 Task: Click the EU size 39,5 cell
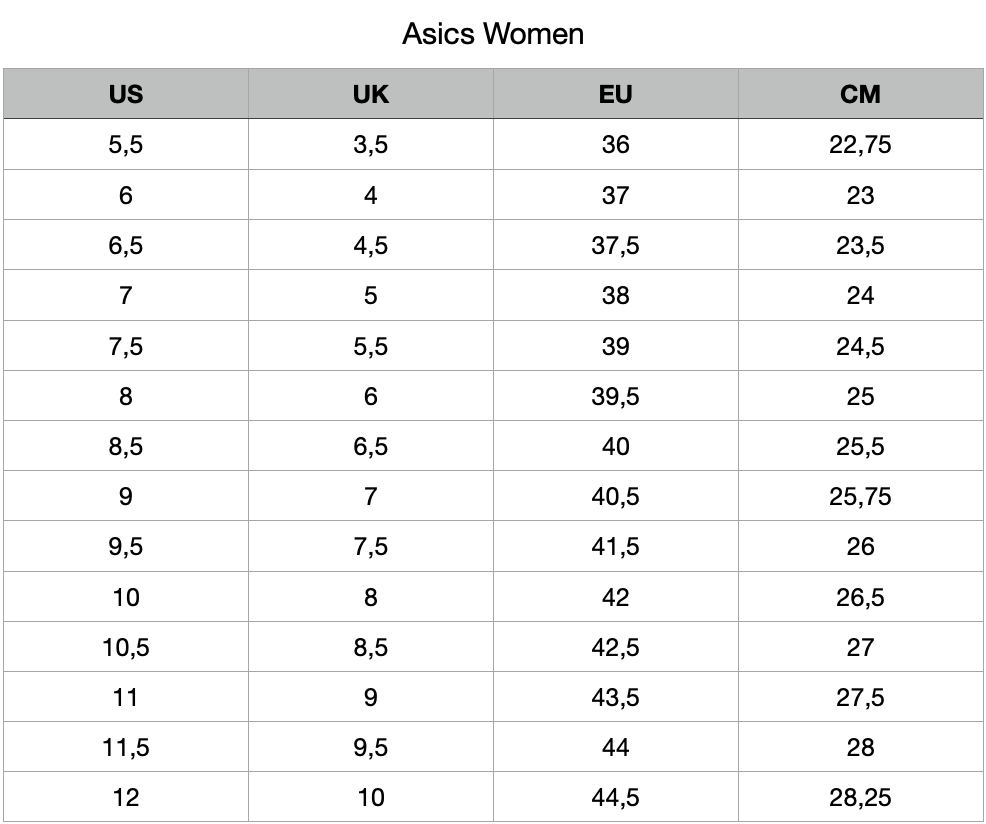coord(615,396)
